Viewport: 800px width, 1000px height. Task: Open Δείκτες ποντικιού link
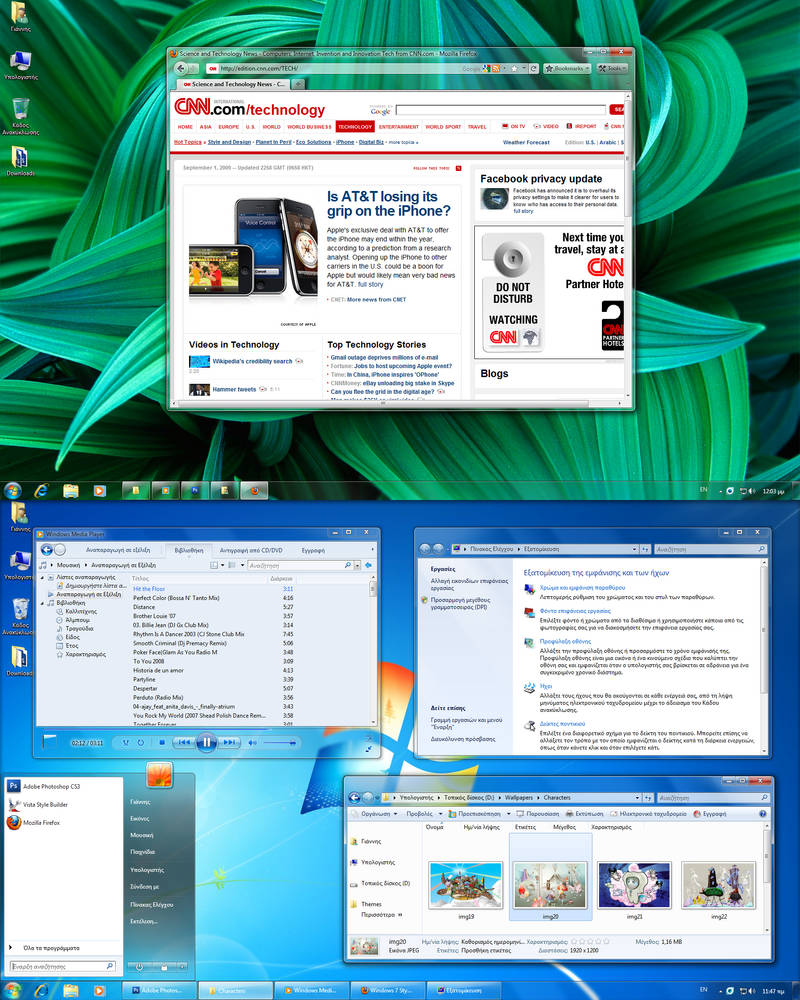(x=562, y=724)
